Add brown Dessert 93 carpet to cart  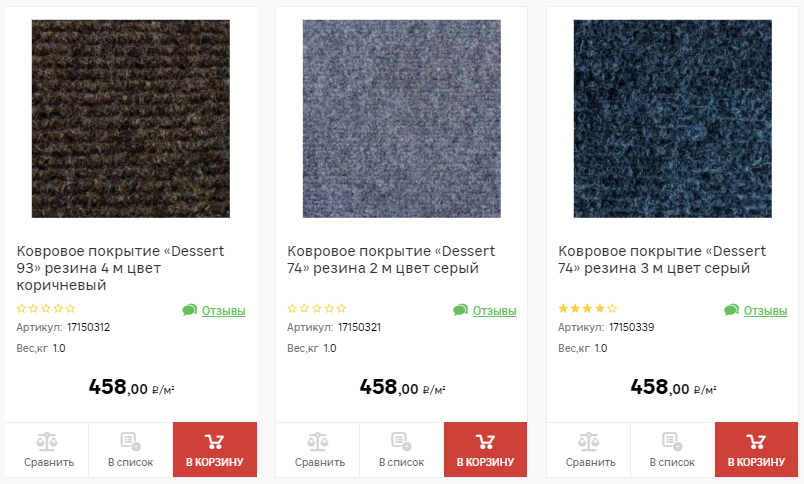[215, 450]
